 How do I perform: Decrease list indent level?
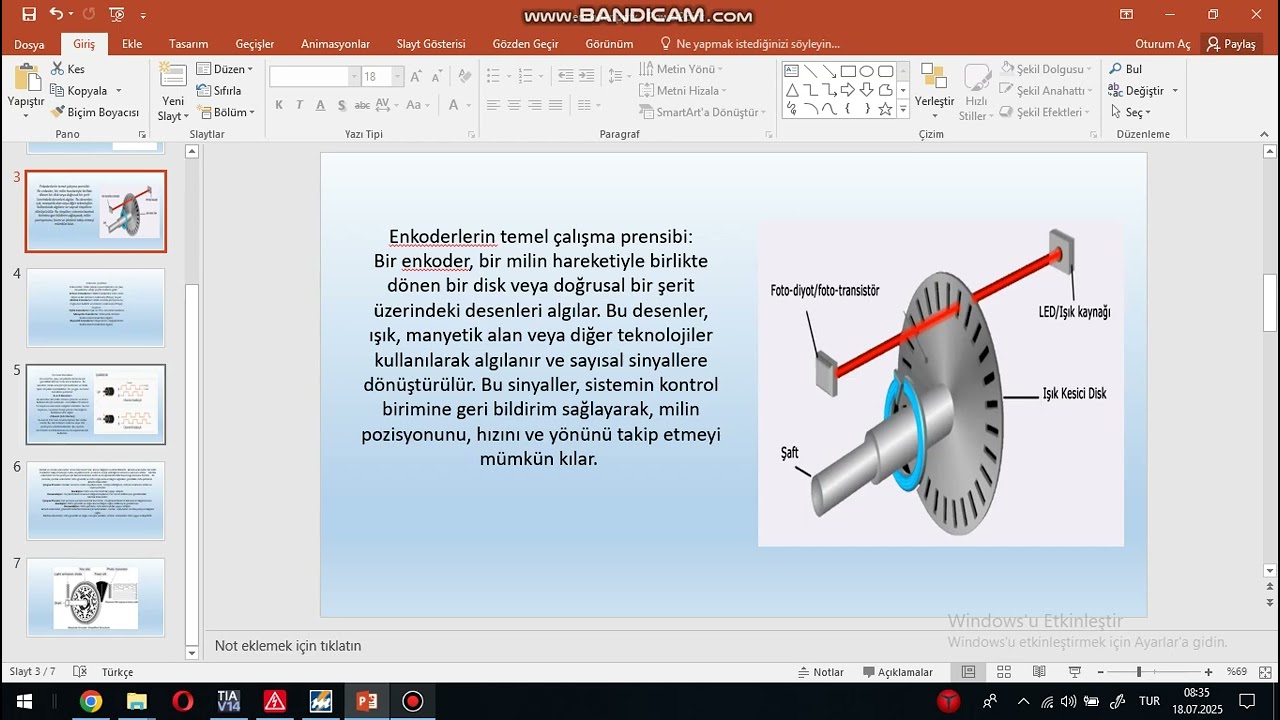(x=566, y=76)
